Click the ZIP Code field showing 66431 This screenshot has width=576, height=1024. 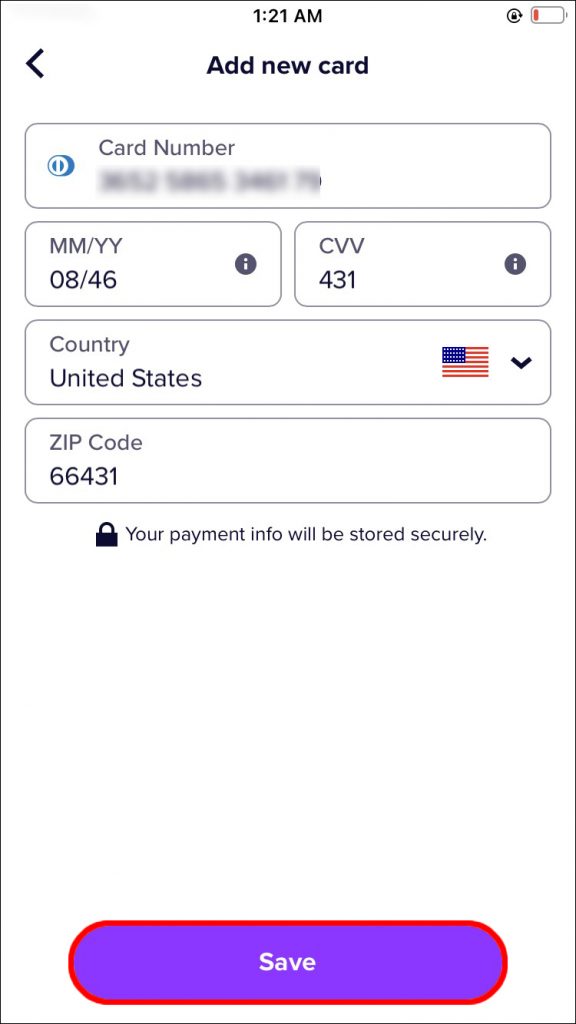tap(287, 460)
